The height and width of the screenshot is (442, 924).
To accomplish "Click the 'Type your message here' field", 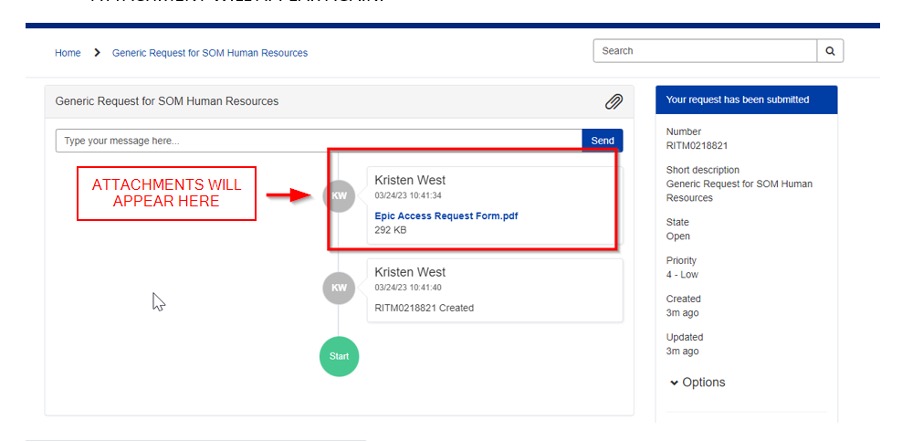I will coord(318,141).
